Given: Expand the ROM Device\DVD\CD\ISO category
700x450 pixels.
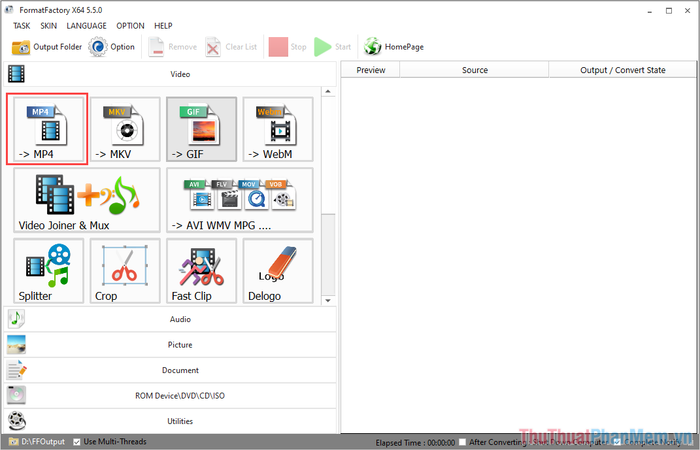Looking at the screenshot, I should [x=170, y=396].
